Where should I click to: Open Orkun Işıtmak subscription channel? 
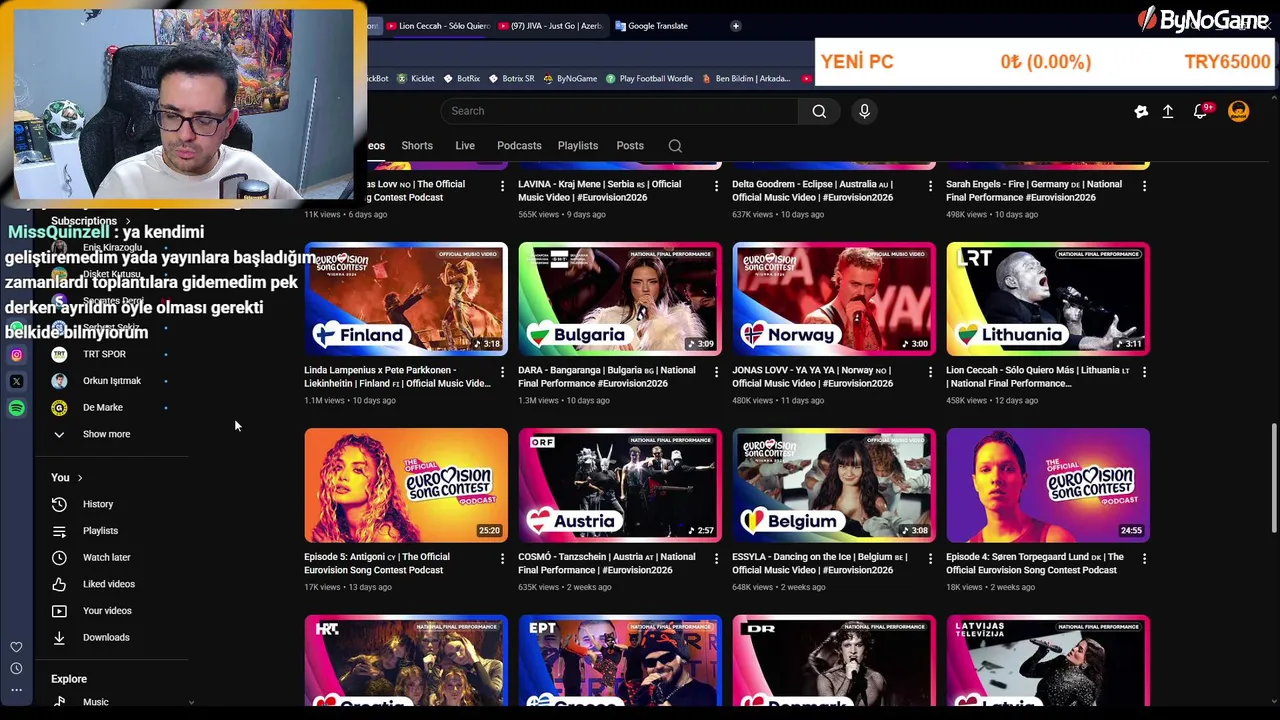(x=111, y=381)
